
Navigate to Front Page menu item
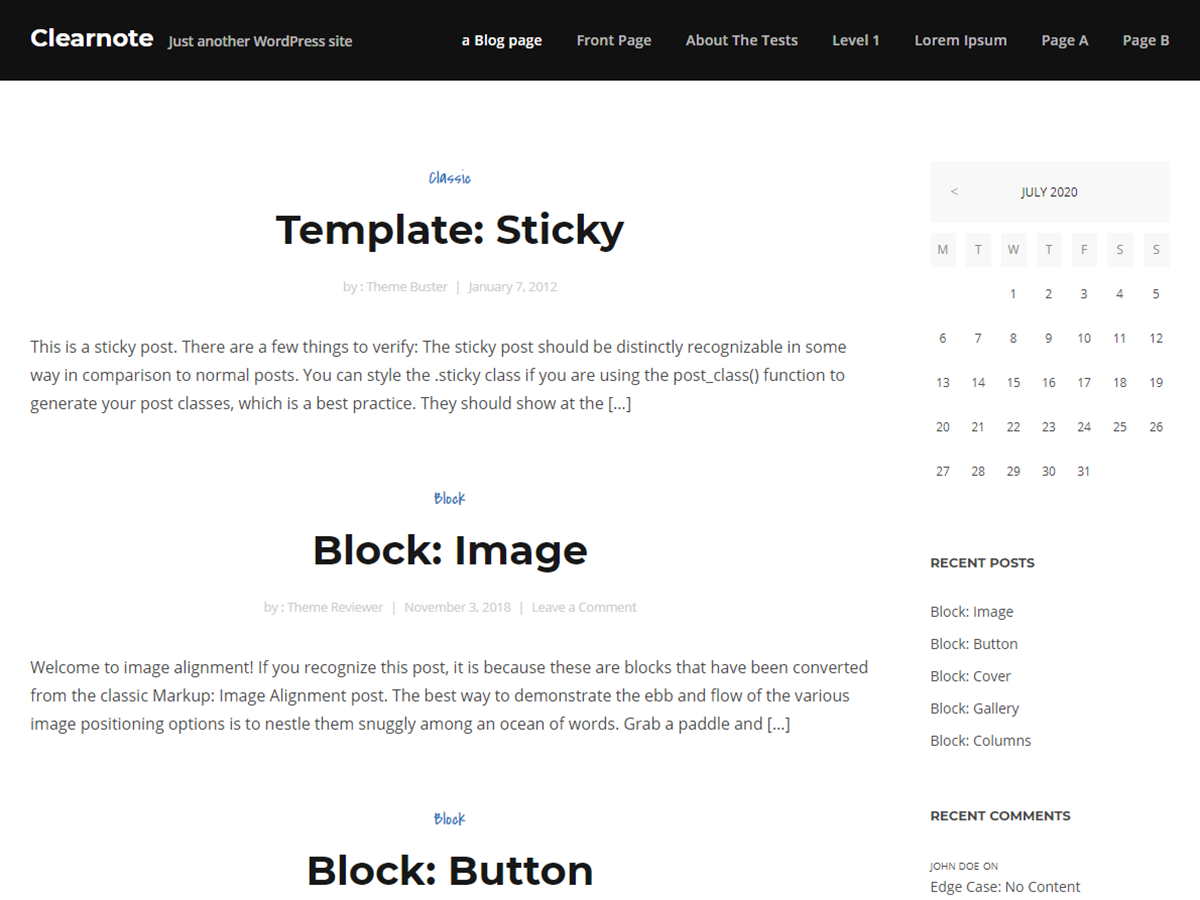[614, 41]
